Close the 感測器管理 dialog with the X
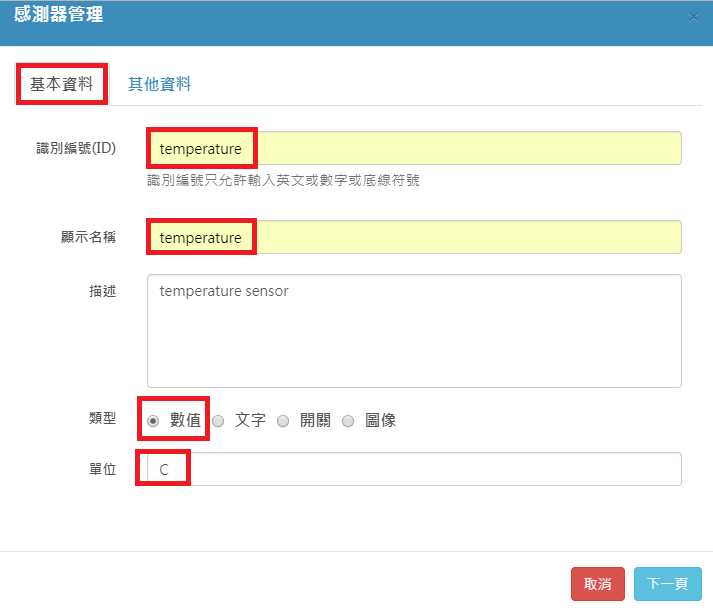713x613 pixels. tap(695, 17)
